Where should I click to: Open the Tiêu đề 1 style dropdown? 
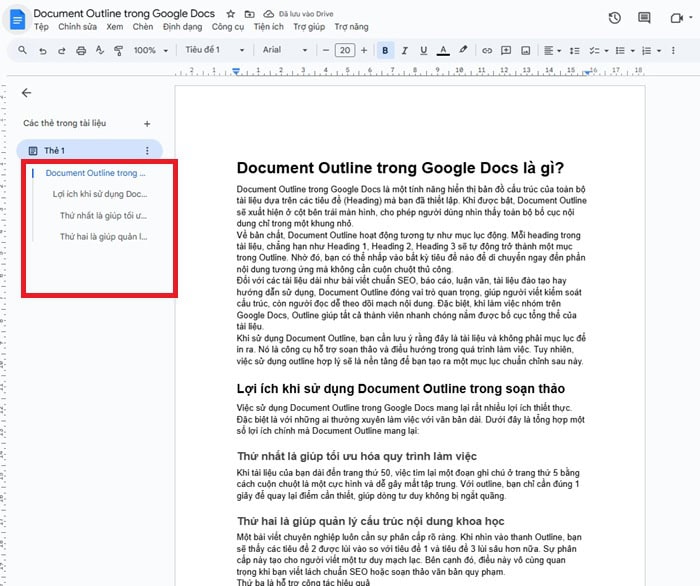pos(215,50)
